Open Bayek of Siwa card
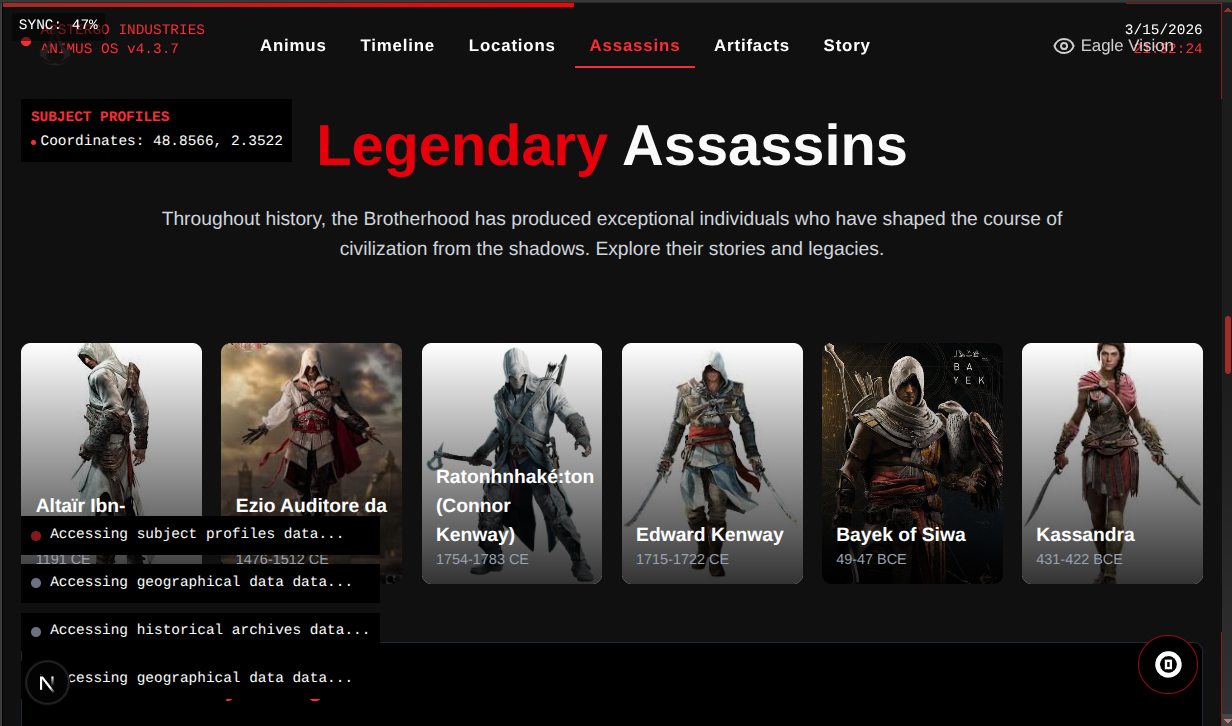Screen dimensions: 1232x726 coord(912,463)
